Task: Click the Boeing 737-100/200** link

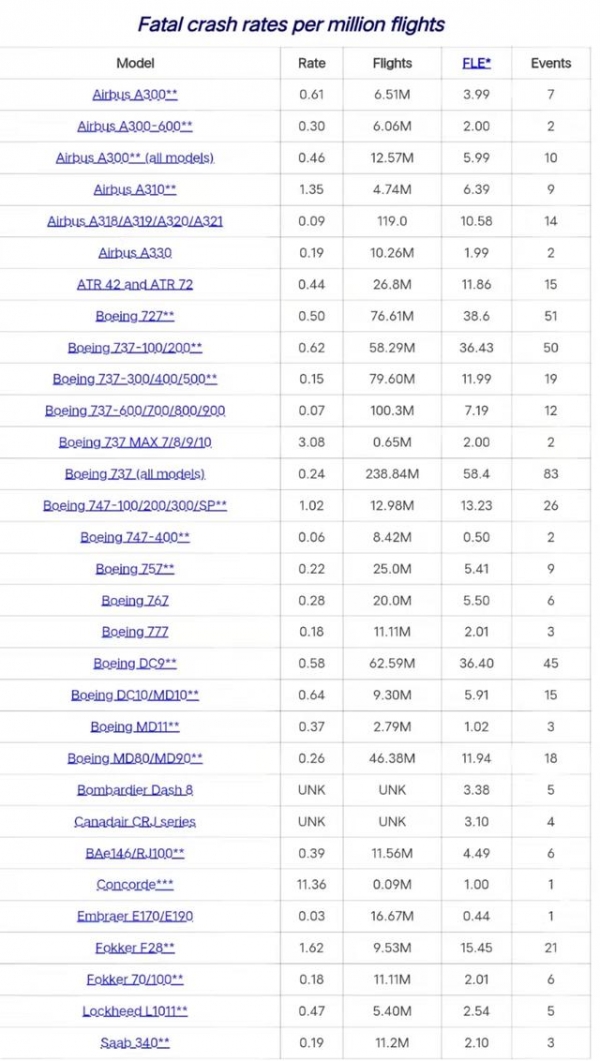Action: click(x=135, y=347)
